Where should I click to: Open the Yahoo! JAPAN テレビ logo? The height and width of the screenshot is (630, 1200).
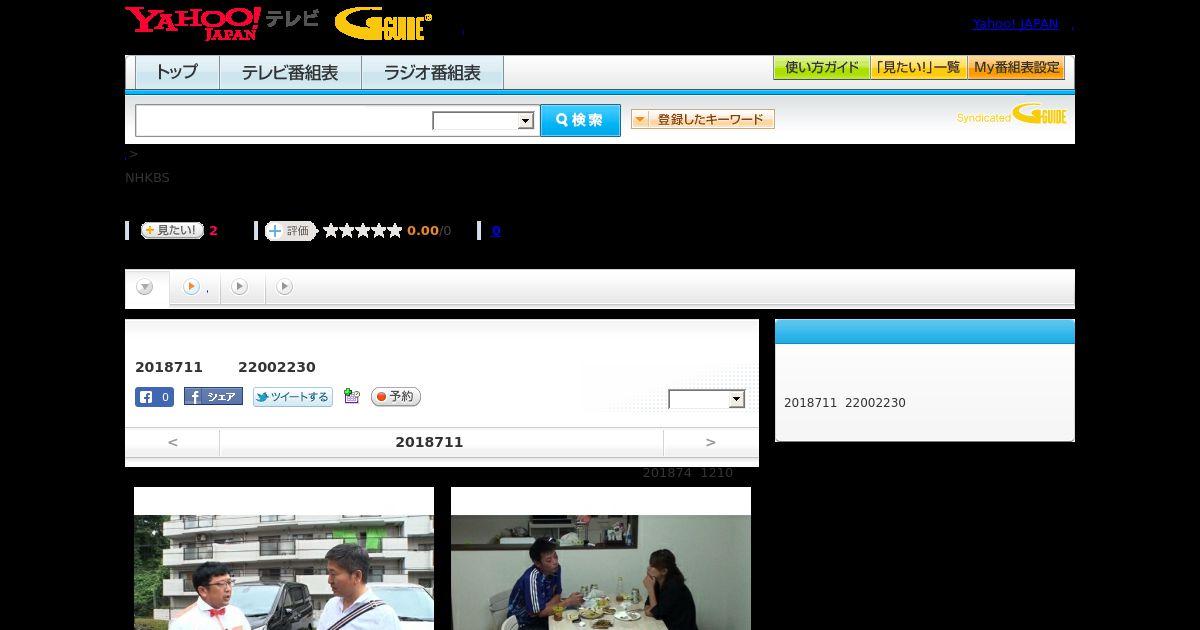222,23
